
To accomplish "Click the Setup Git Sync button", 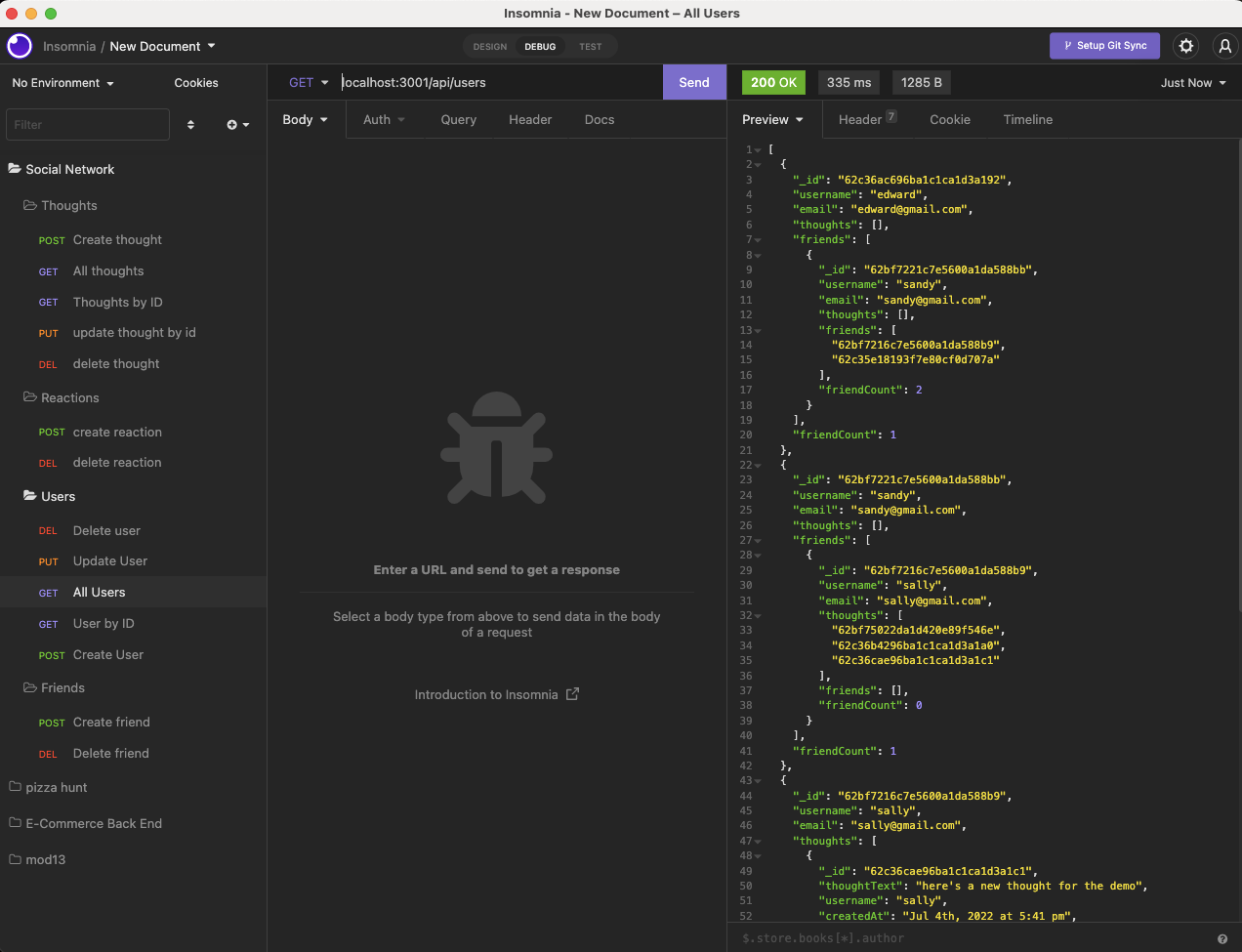I will click(x=1104, y=46).
